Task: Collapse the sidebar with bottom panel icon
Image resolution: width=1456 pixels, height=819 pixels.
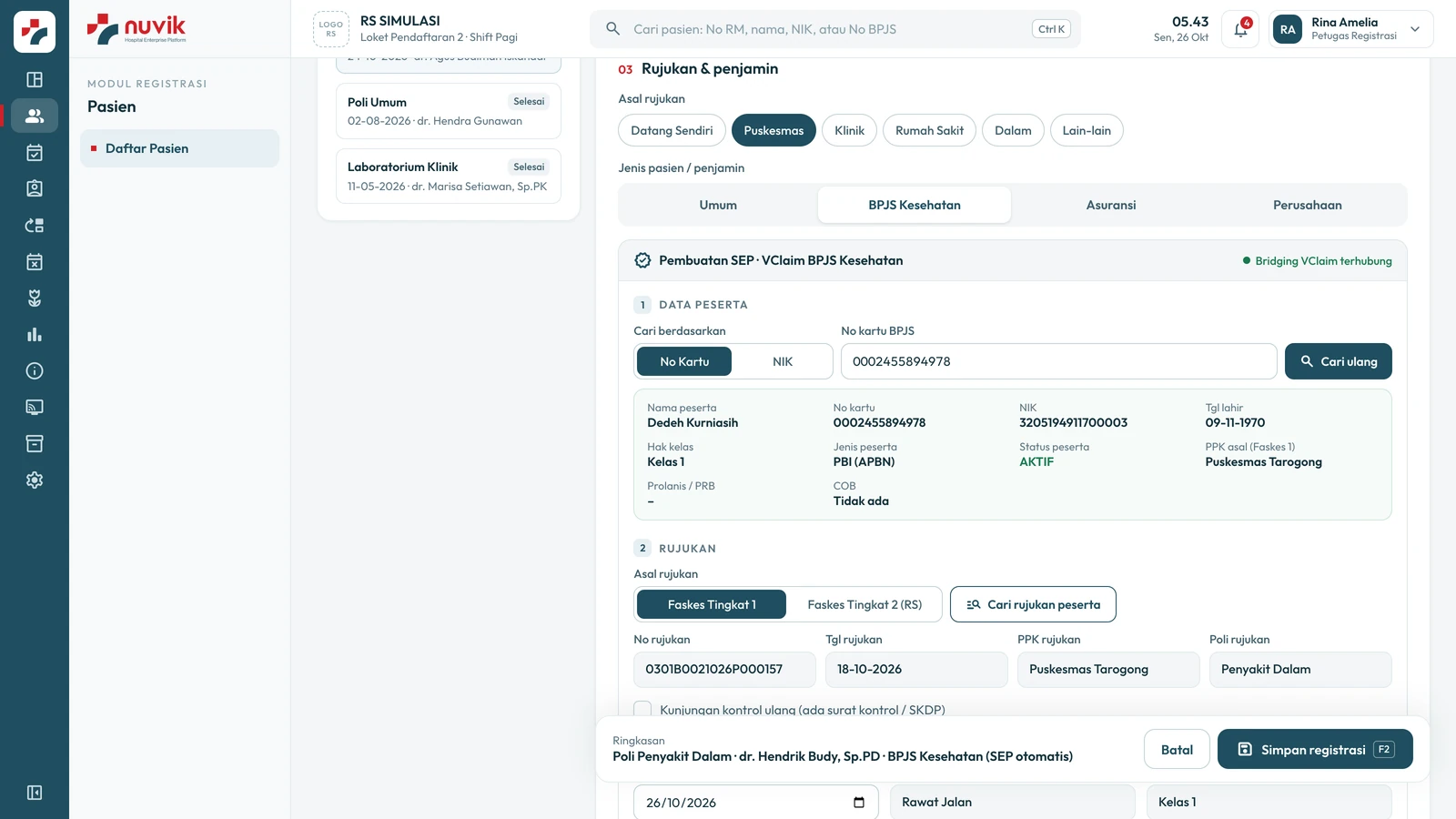Action: (35, 793)
